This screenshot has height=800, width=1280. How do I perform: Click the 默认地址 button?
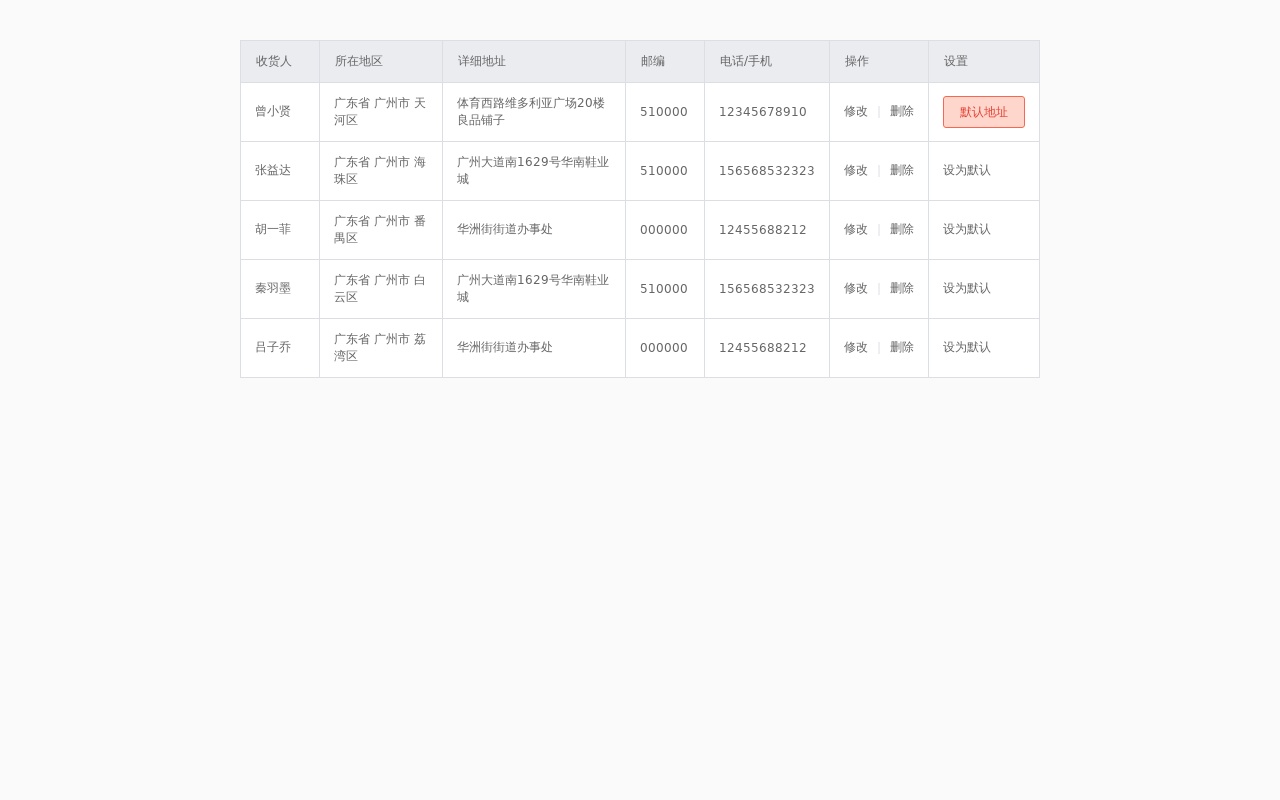[984, 112]
